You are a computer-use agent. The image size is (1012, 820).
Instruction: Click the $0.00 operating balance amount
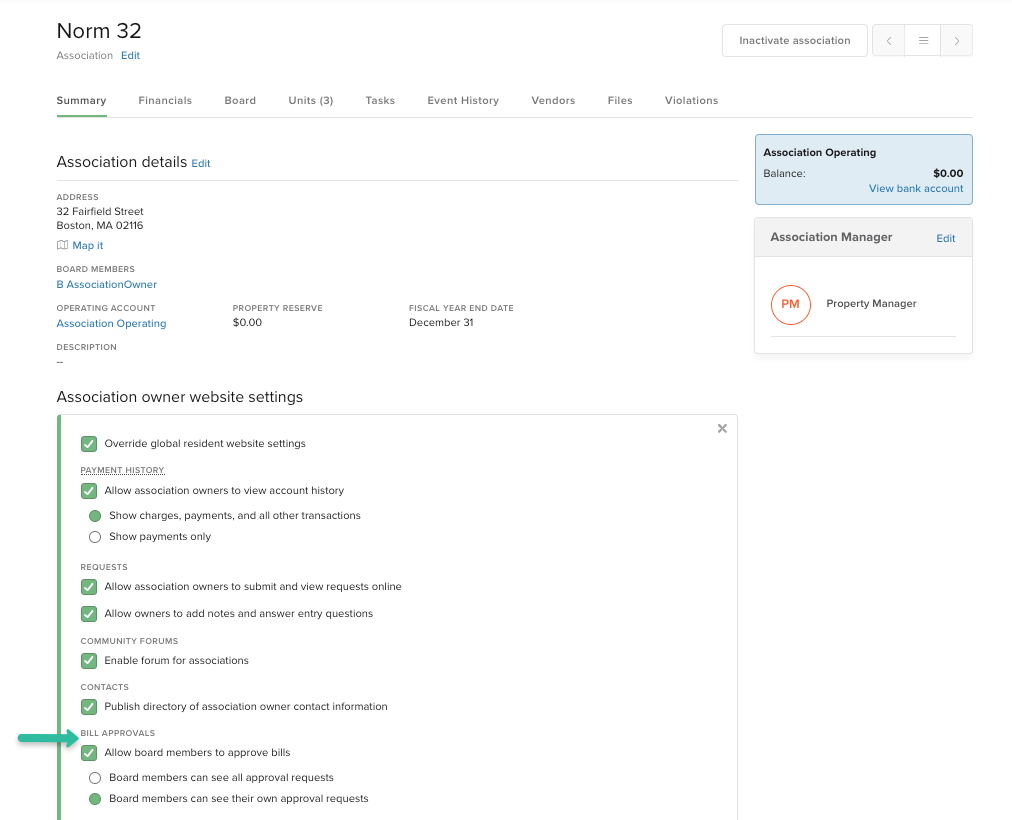[x=948, y=174]
